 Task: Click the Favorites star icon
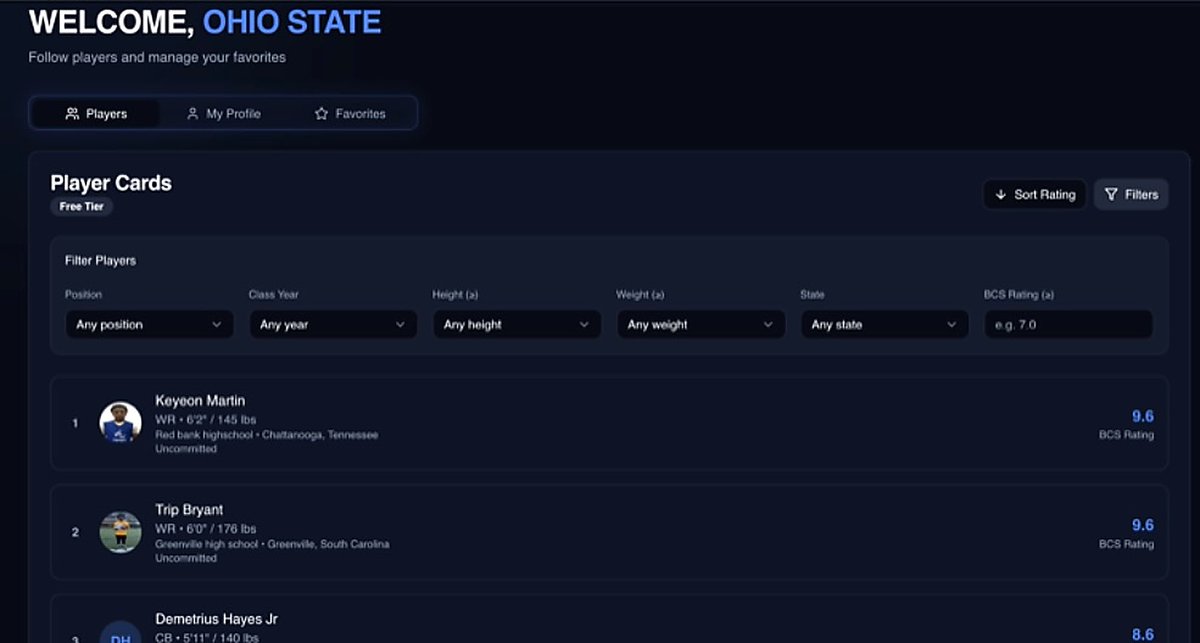click(x=321, y=114)
